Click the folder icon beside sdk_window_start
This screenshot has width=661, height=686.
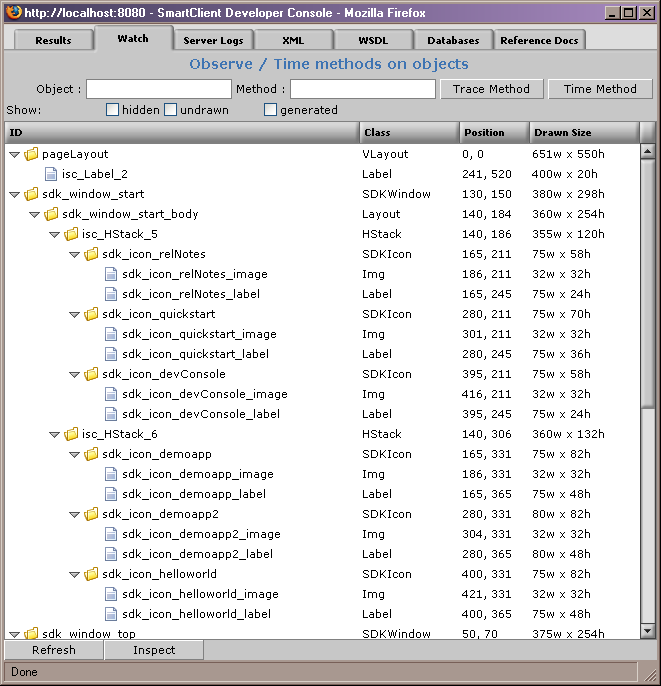[x=31, y=194]
